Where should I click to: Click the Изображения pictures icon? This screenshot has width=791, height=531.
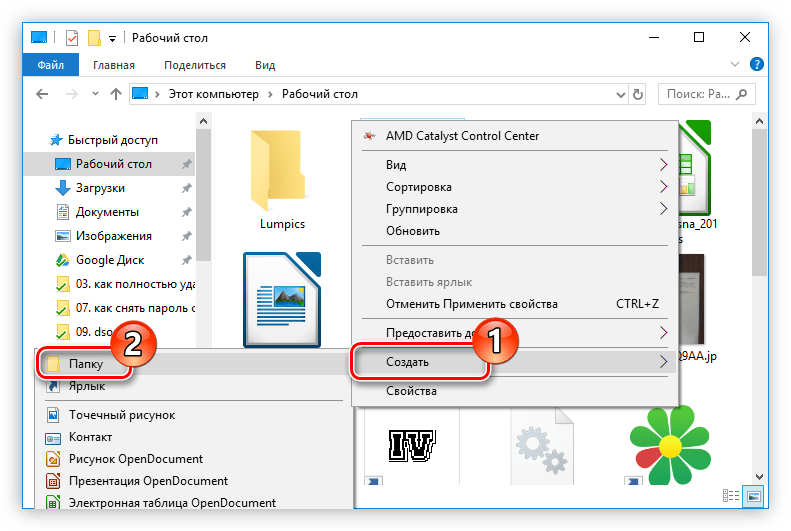click(x=62, y=235)
